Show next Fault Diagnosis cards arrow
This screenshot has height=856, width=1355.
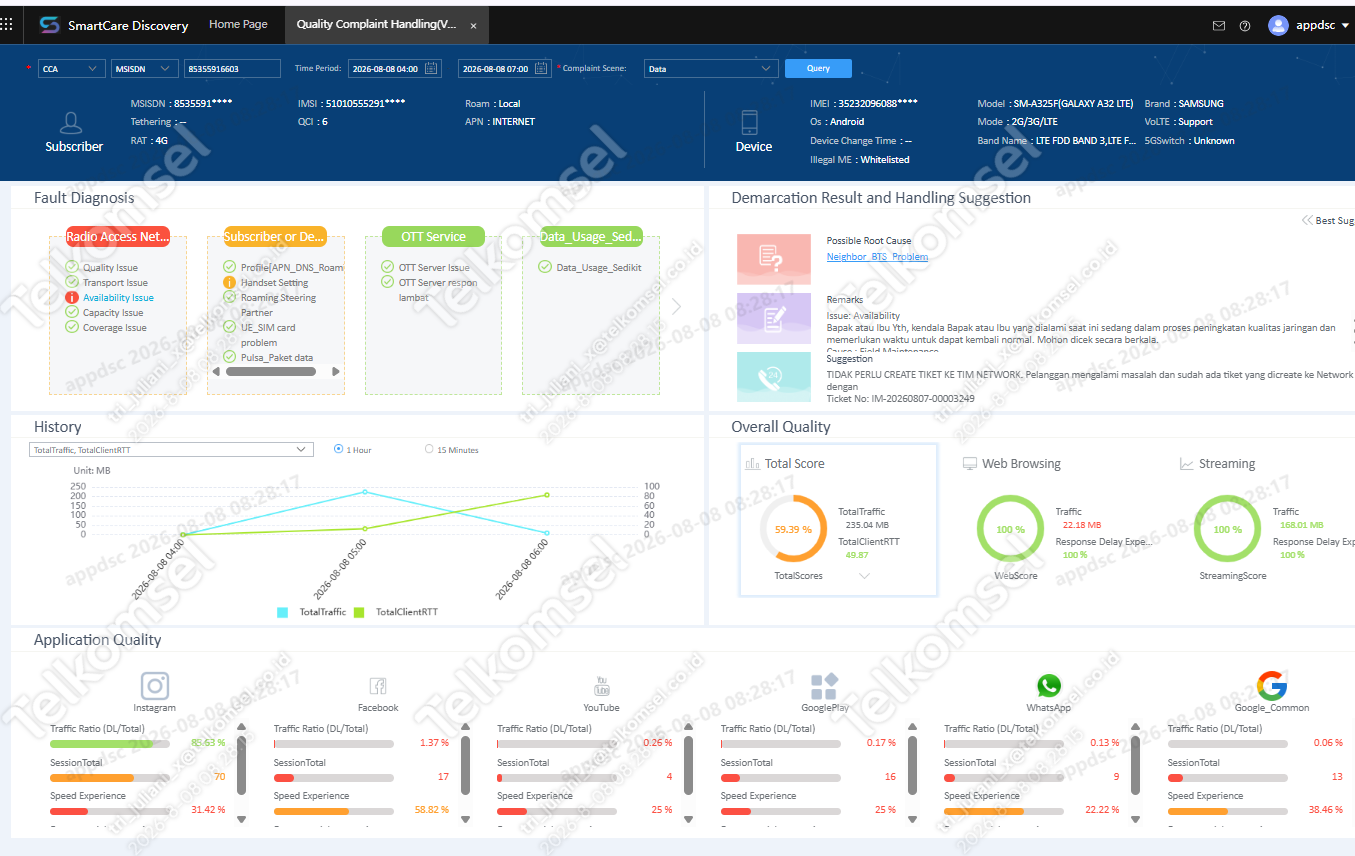click(x=677, y=306)
